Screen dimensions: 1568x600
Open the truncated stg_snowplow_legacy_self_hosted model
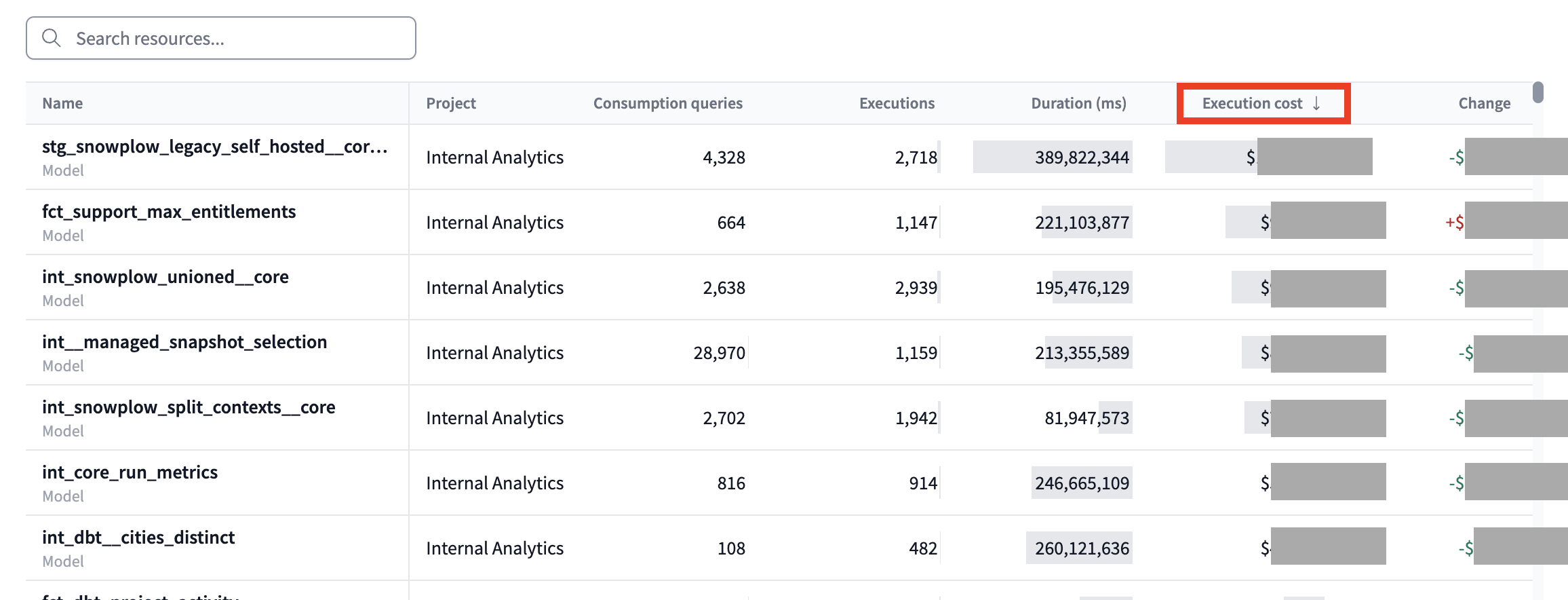(214, 147)
